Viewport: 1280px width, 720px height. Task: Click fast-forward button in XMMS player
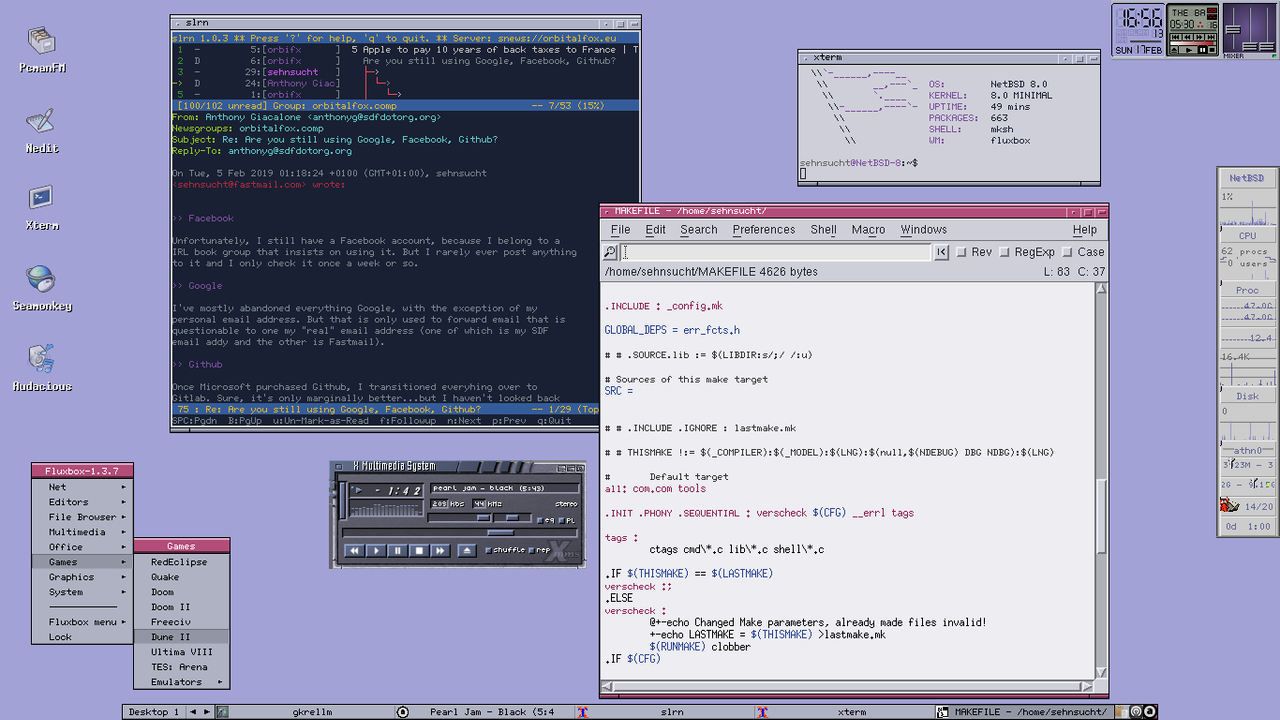[440, 550]
